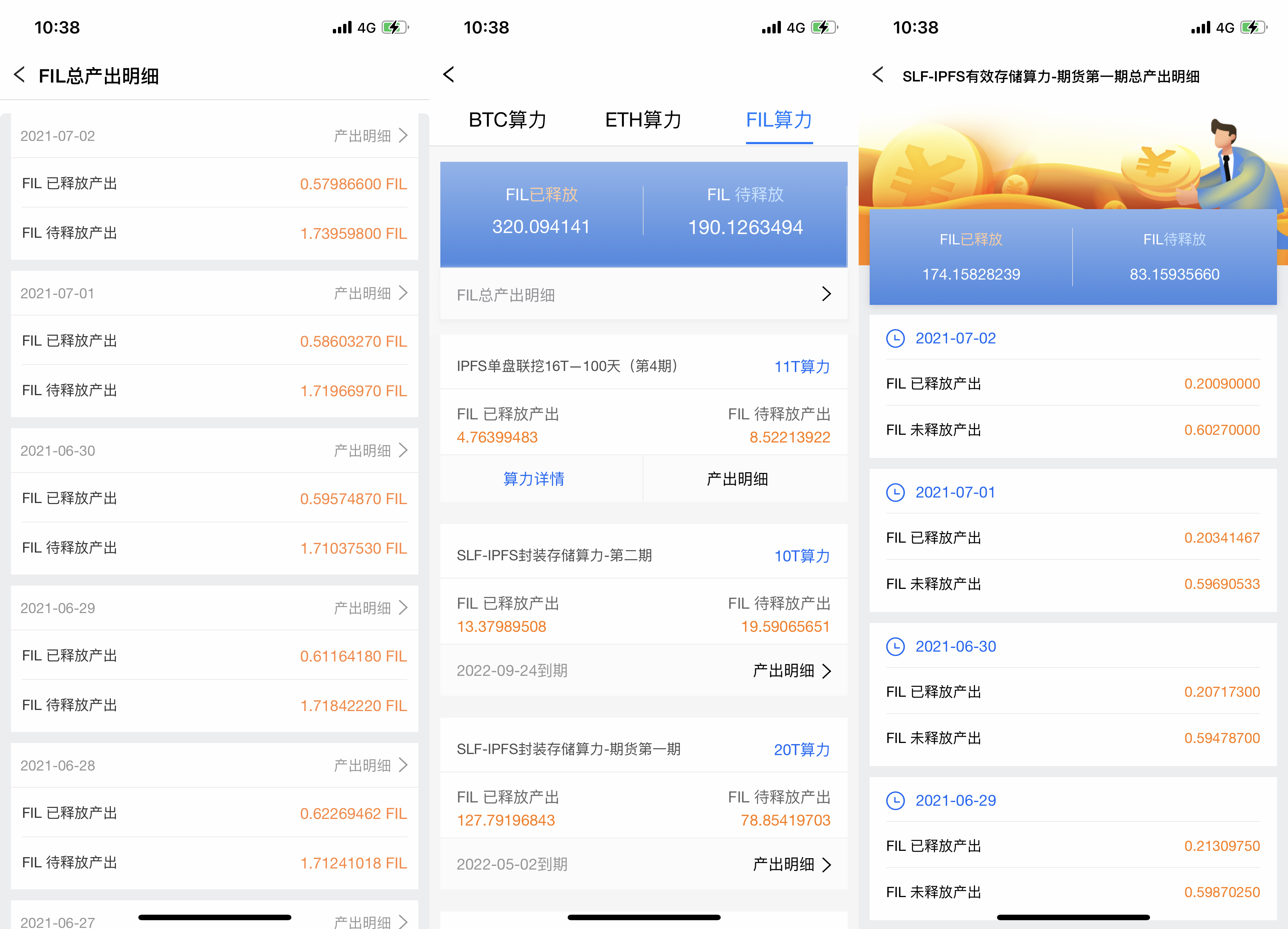This screenshot has height=929, width=1288.
Task: Go back from FIL总产出明细 screen
Action: (x=19, y=74)
